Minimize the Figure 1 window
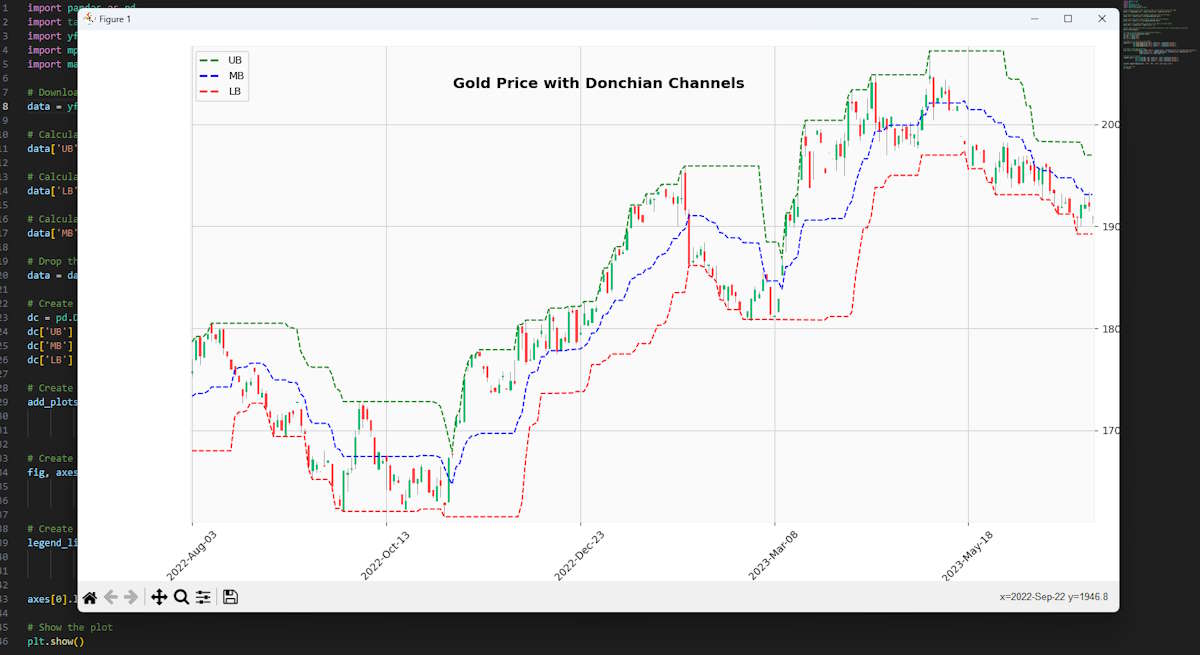Screen dimensions: 1200x655 (x=1034, y=19)
